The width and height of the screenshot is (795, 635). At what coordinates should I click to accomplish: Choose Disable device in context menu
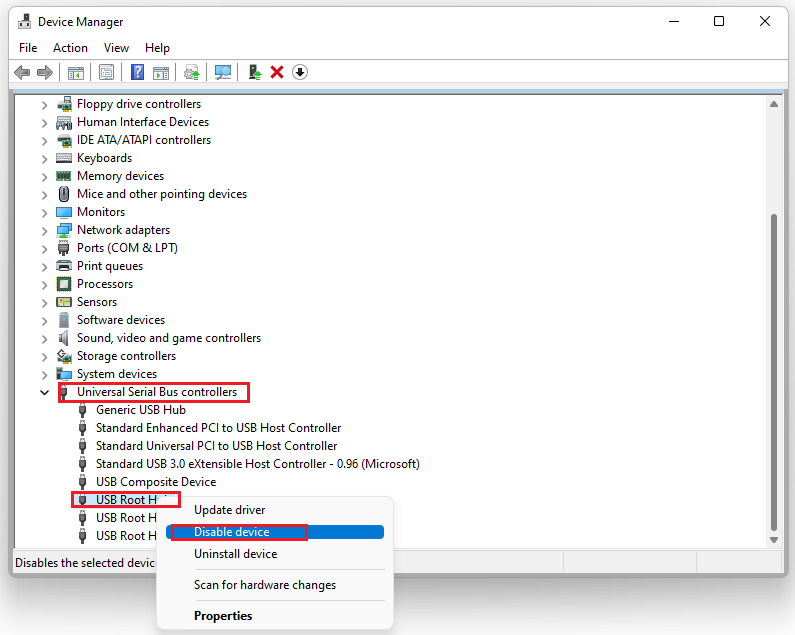point(274,532)
